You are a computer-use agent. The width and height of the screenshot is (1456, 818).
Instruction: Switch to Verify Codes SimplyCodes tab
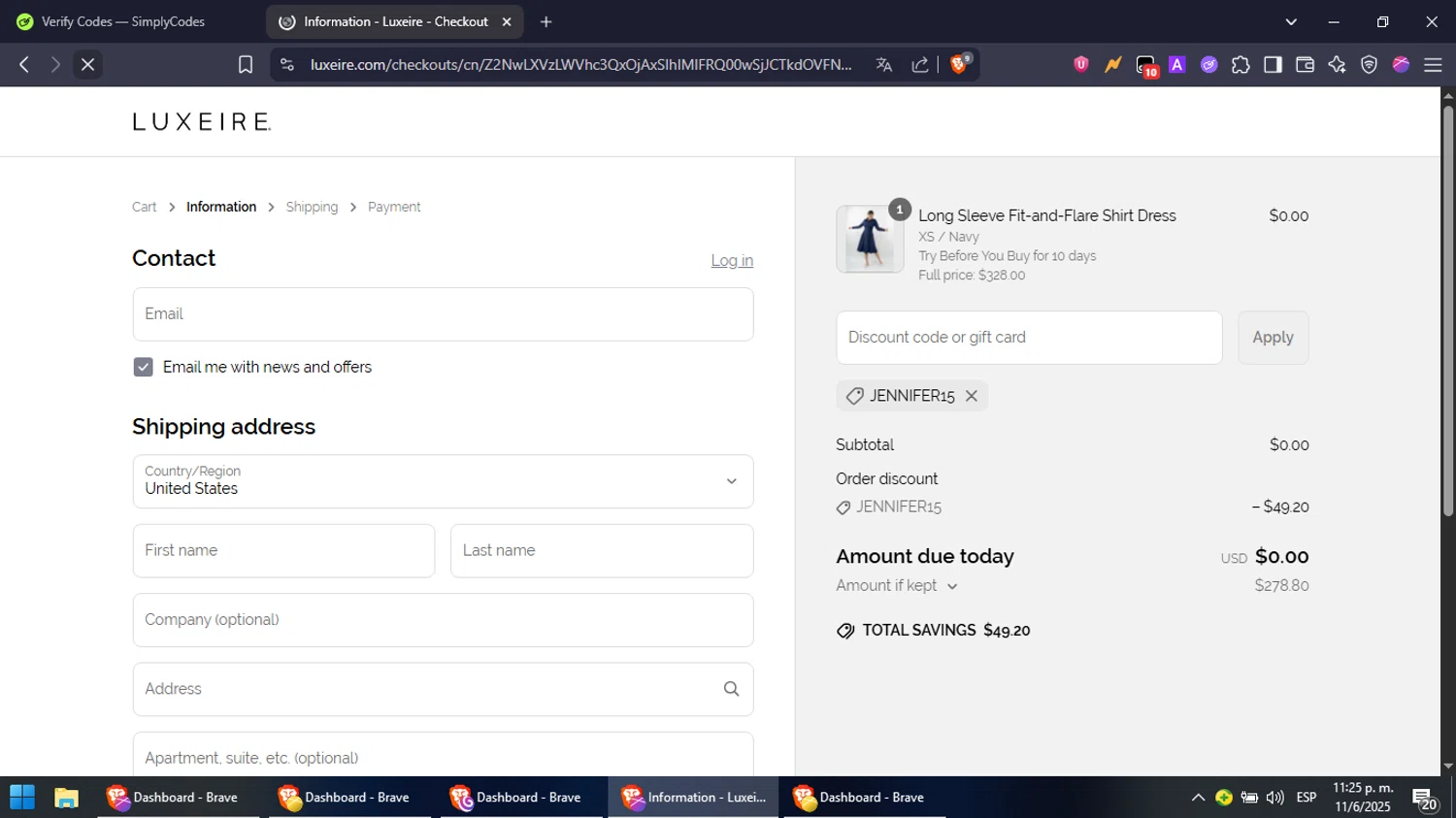123,21
